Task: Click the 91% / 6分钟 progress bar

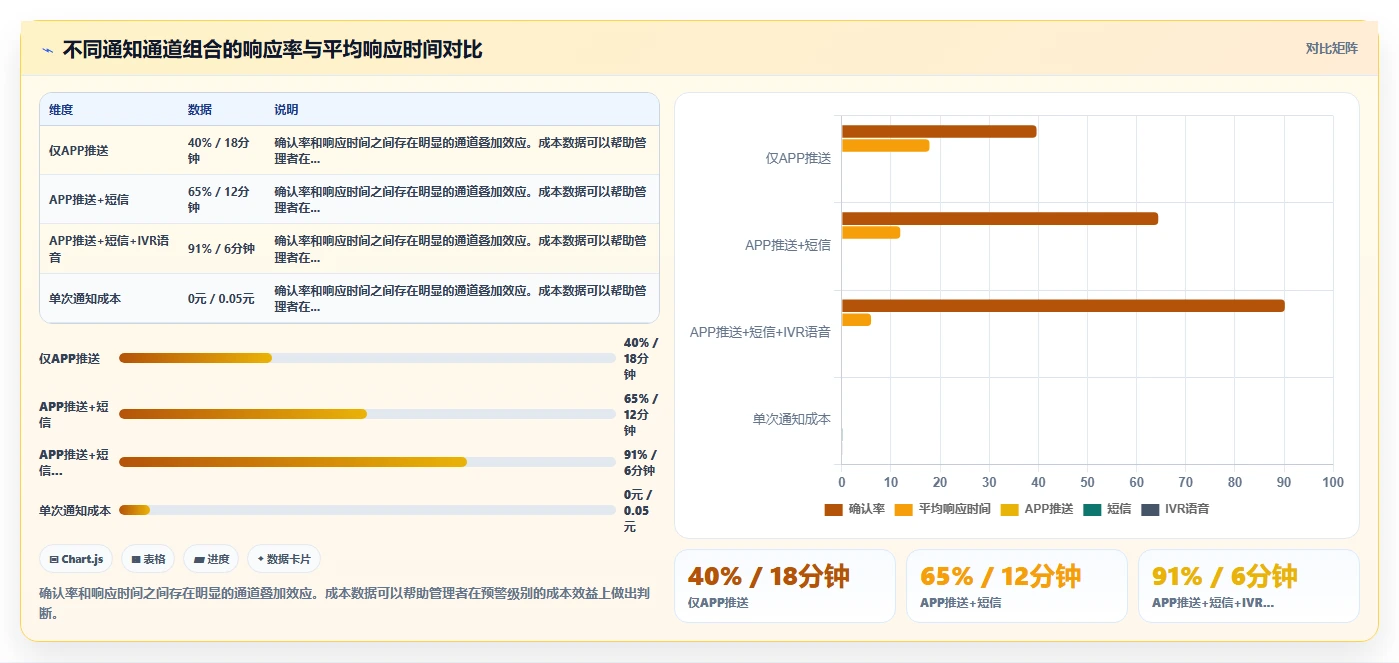Action: click(367, 462)
